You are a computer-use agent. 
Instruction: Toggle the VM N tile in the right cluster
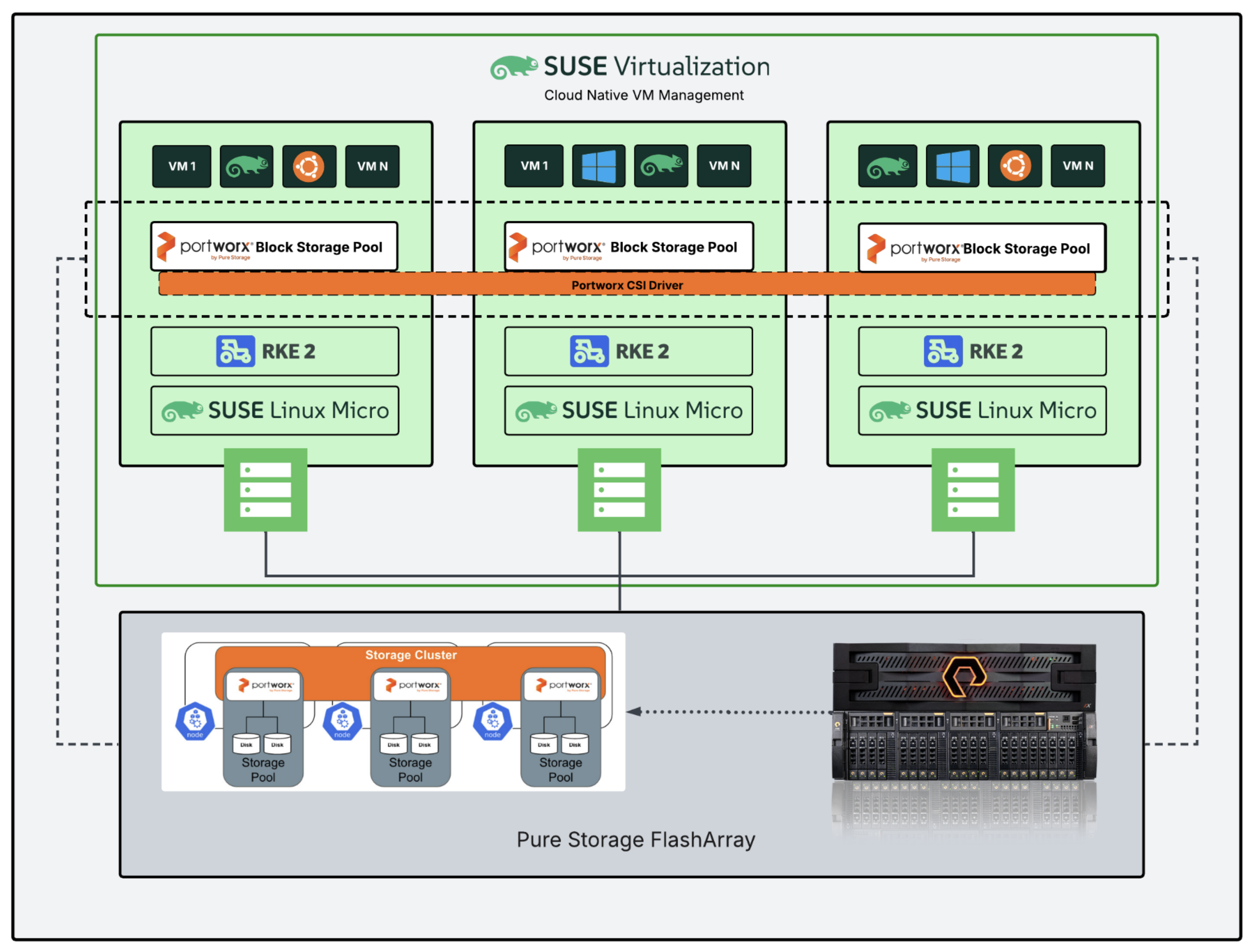(x=1077, y=166)
